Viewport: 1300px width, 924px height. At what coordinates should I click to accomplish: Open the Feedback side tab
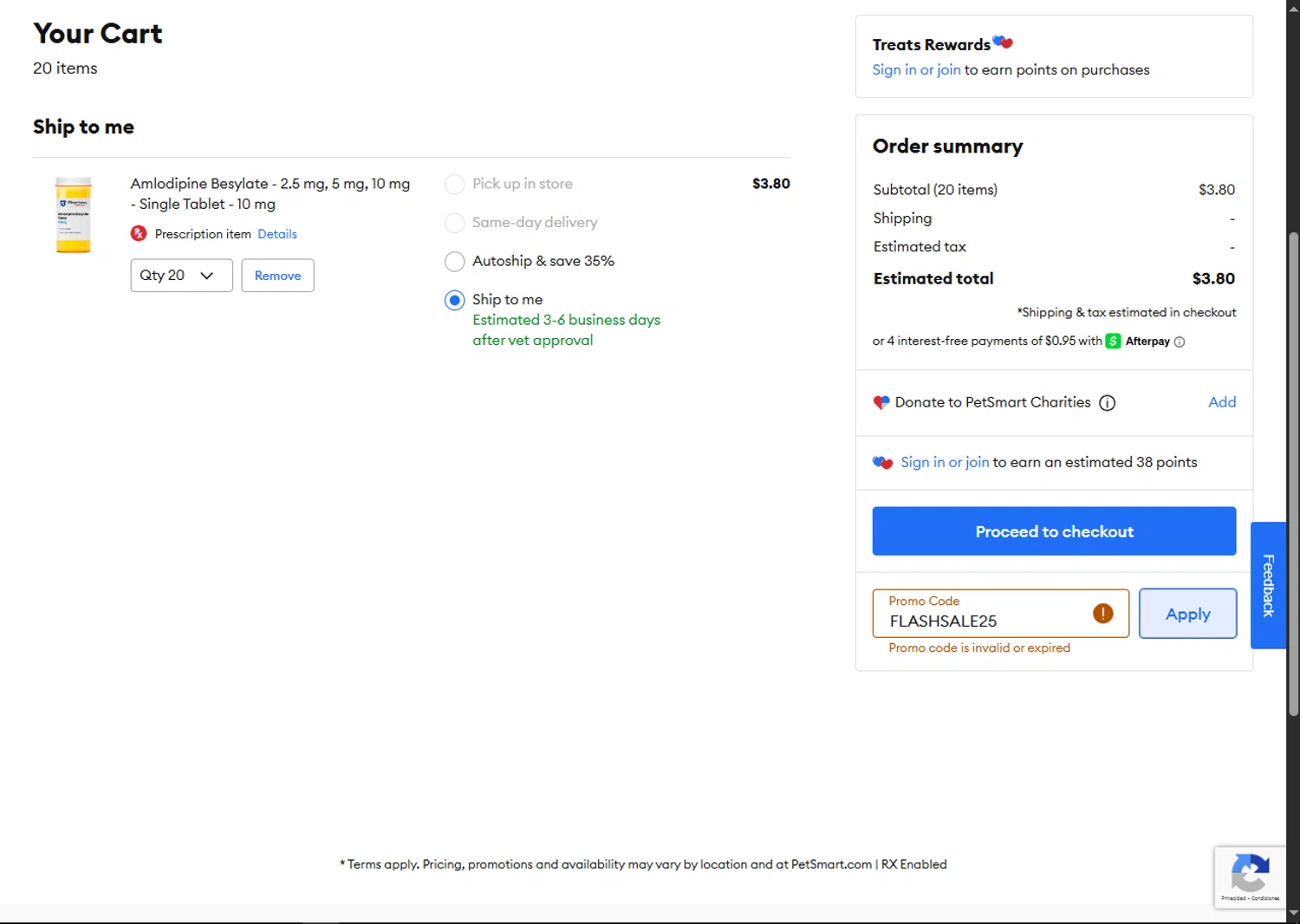tap(1268, 585)
